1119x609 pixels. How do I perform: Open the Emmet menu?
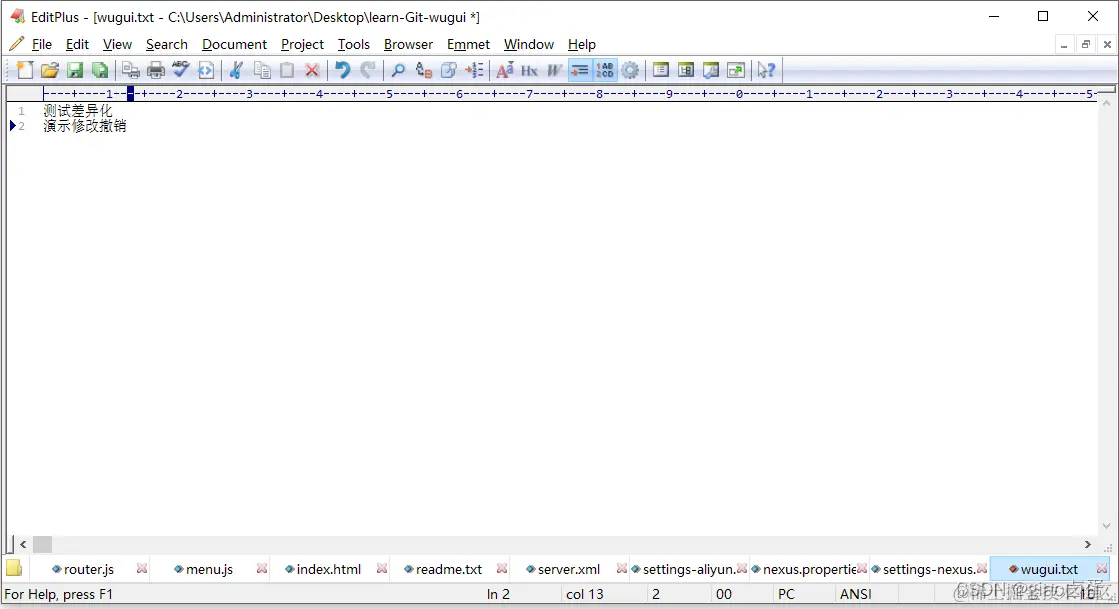click(468, 44)
